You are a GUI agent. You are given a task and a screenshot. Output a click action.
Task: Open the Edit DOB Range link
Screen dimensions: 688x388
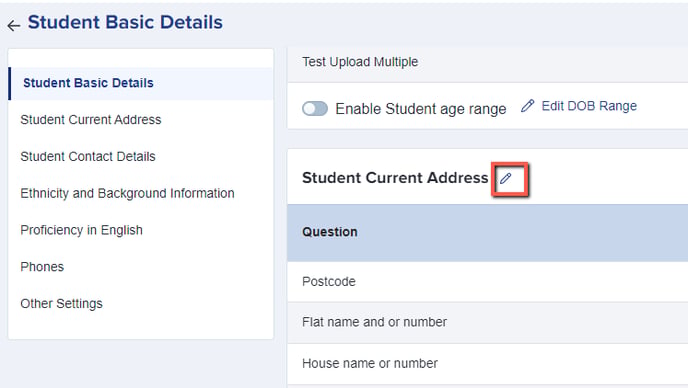(589, 106)
